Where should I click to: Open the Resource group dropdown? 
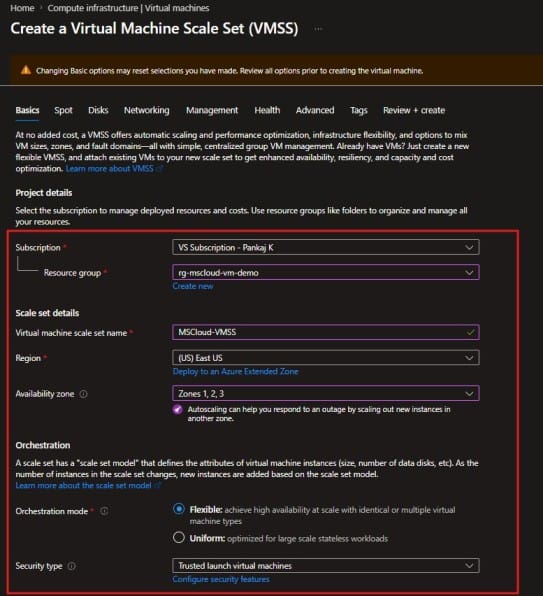click(x=326, y=273)
